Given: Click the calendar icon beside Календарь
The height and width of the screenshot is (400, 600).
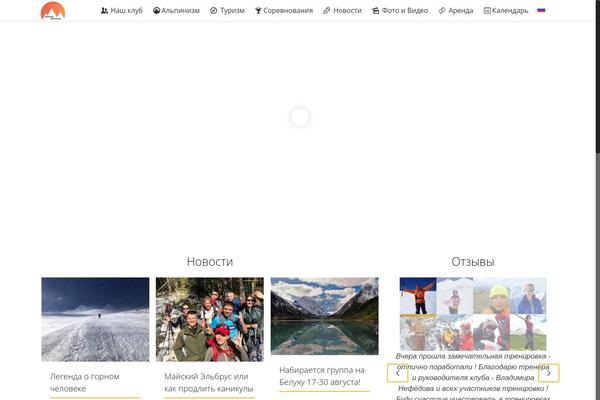Looking at the screenshot, I should (487, 11).
